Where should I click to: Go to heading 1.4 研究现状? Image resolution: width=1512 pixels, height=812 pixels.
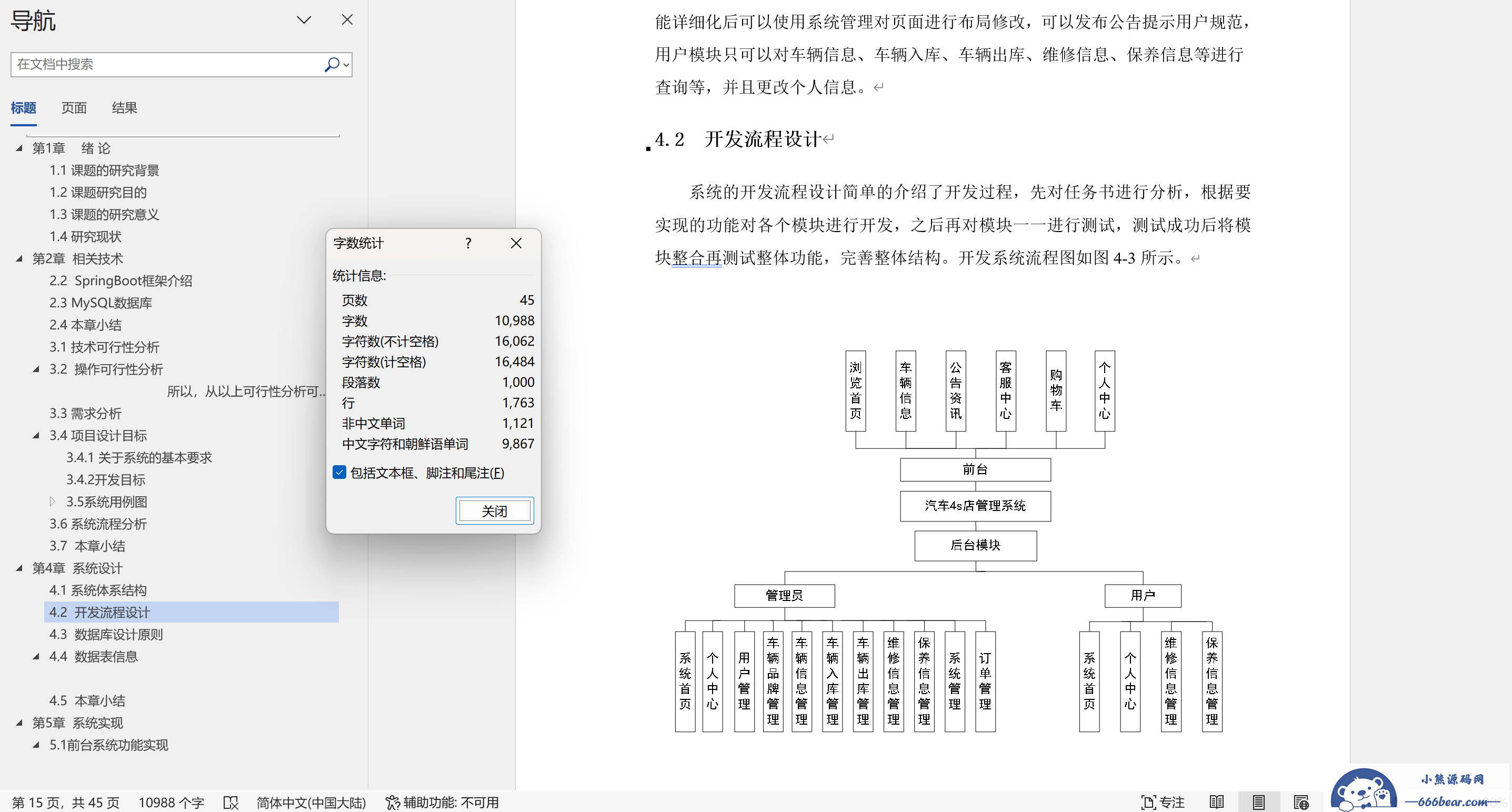coord(85,237)
